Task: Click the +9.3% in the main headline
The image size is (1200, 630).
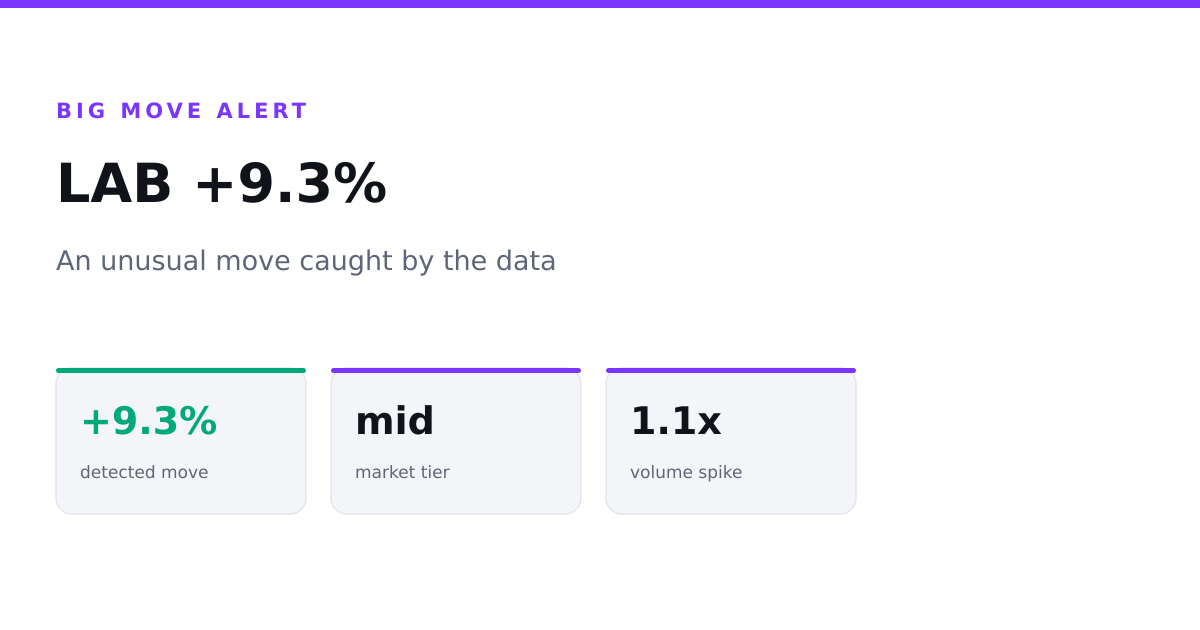Action: coord(290,184)
